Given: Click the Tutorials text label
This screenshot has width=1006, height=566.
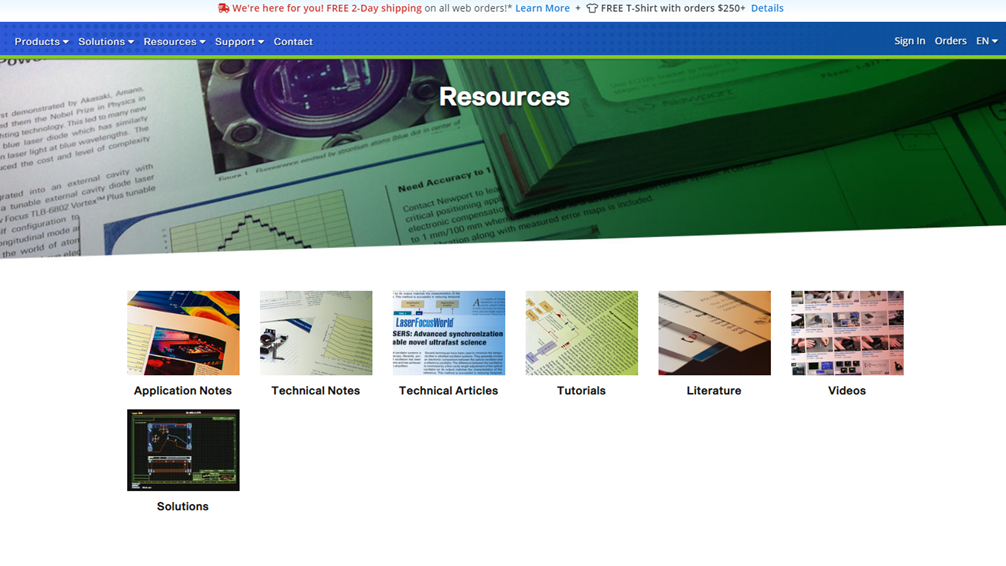Looking at the screenshot, I should click(x=581, y=391).
